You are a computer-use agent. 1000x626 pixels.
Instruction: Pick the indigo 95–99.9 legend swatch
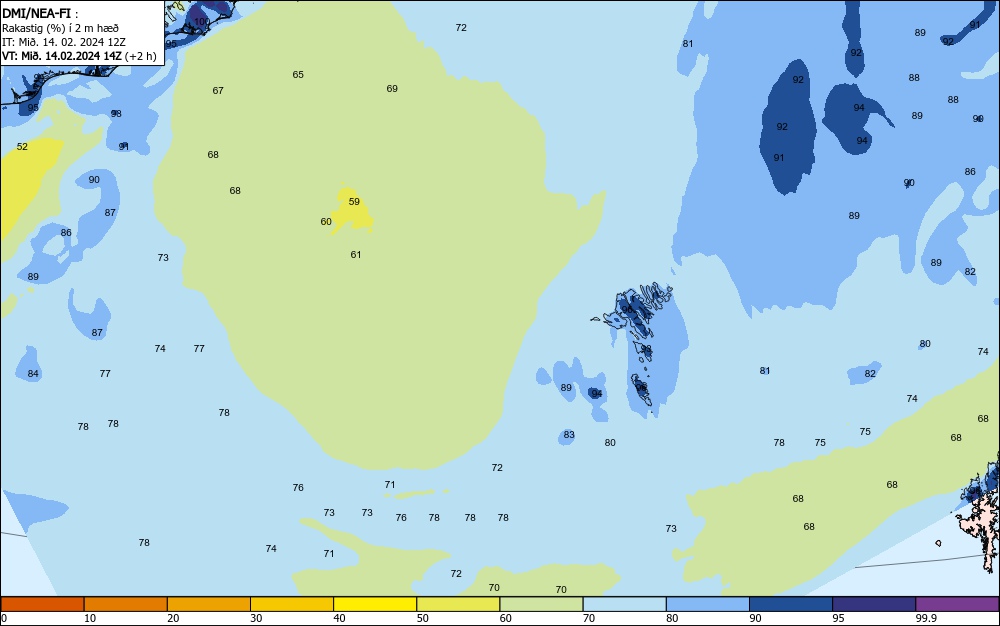tap(874, 604)
